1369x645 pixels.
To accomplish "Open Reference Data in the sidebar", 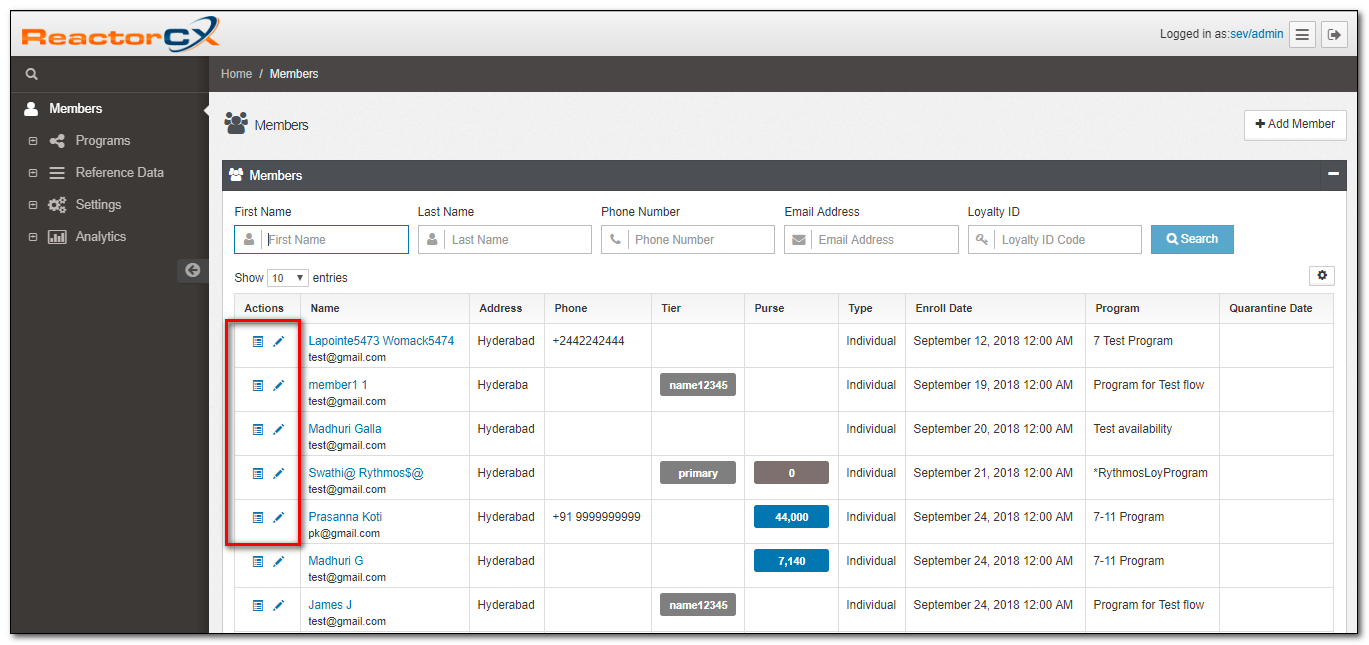I will [x=119, y=173].
